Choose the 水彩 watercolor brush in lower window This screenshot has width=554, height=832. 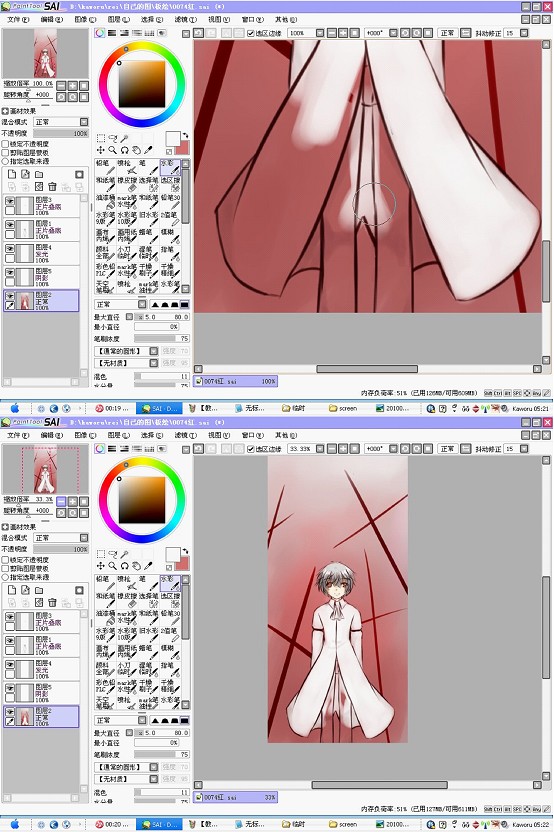coord(170,583)
